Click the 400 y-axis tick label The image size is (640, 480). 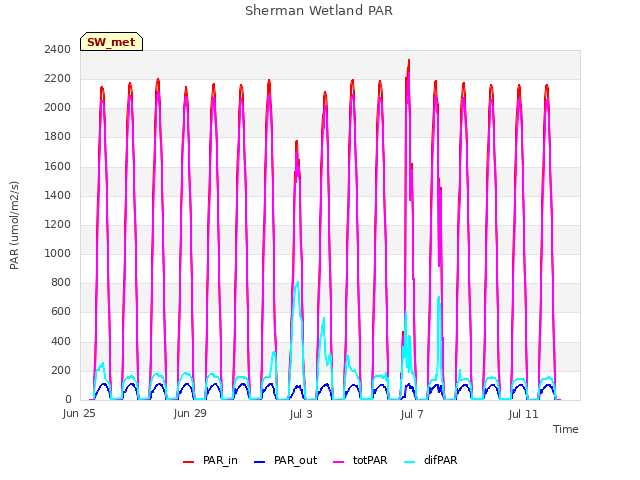coord(61,341)
